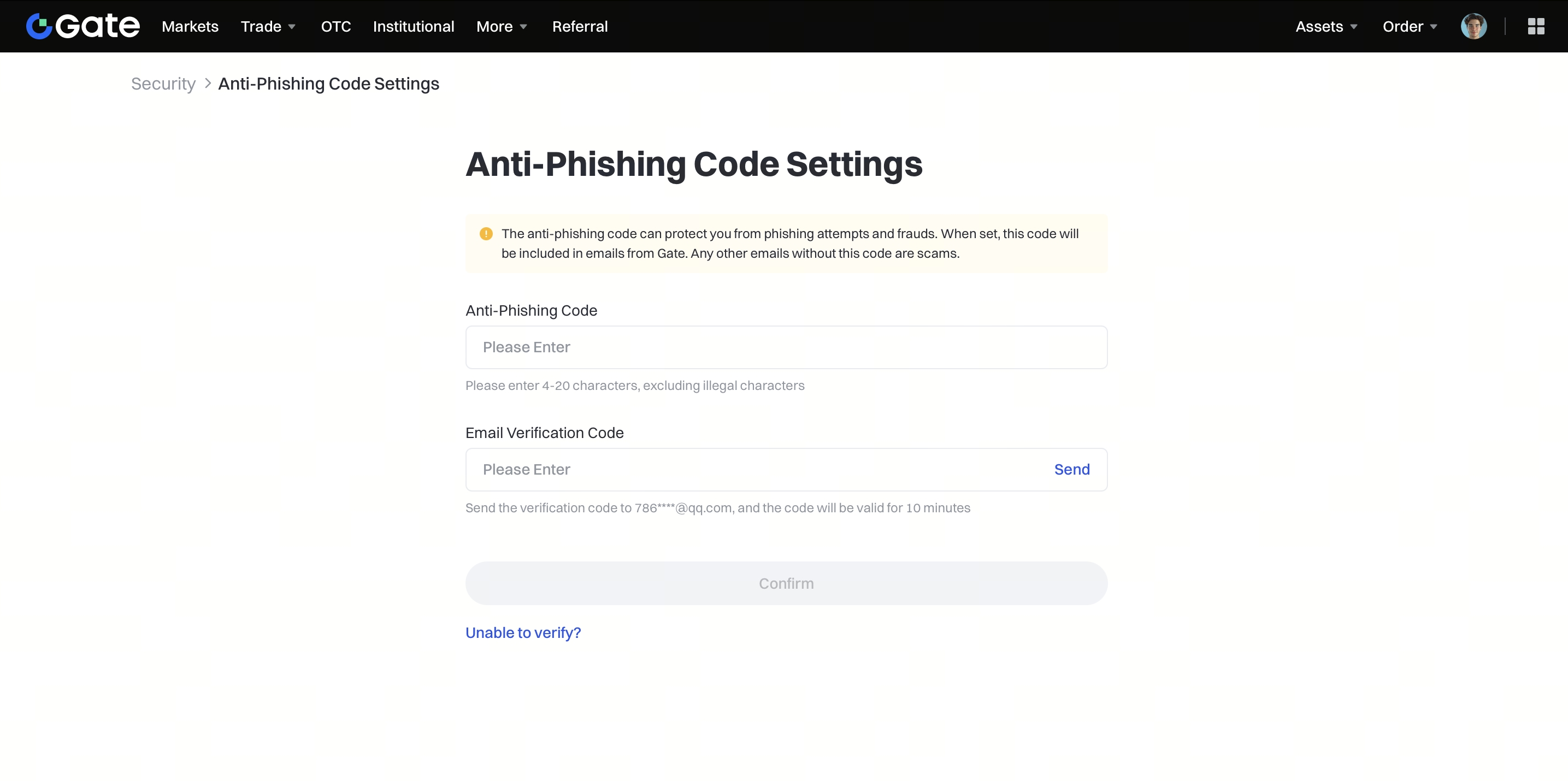Screen dimensions: 1568x781
Task: Click the Gate wordmark text
Action: tap(97, 26)
